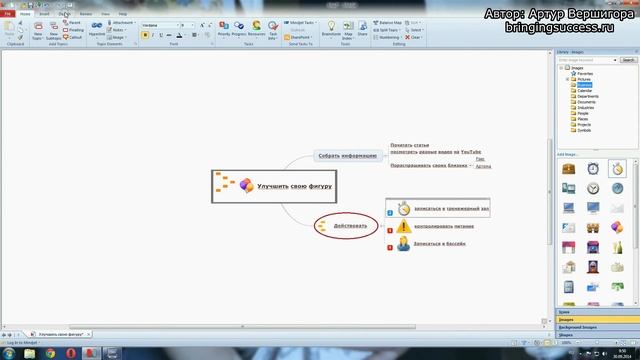Open the SharePoint dropdown

pos(298,37)
